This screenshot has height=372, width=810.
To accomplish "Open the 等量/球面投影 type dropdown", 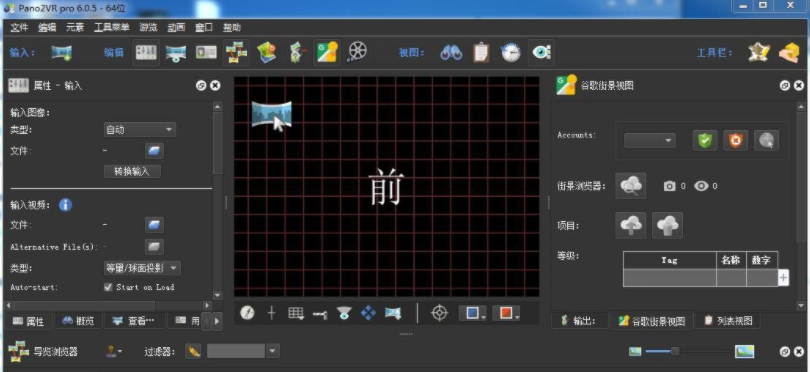I will (142, 268).
